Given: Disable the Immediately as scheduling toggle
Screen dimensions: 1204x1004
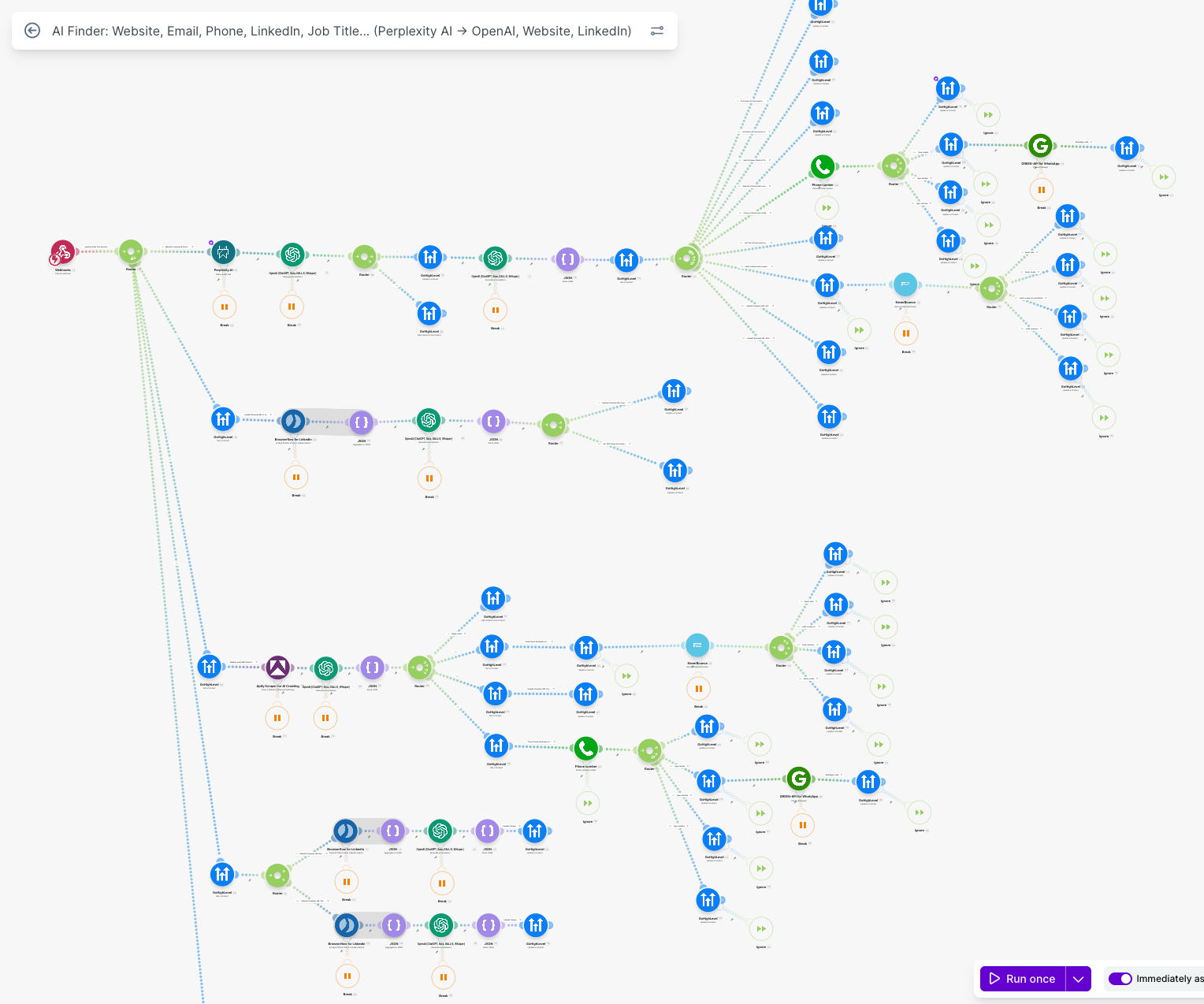Looking at the screenshot, I should (1120, 979).
